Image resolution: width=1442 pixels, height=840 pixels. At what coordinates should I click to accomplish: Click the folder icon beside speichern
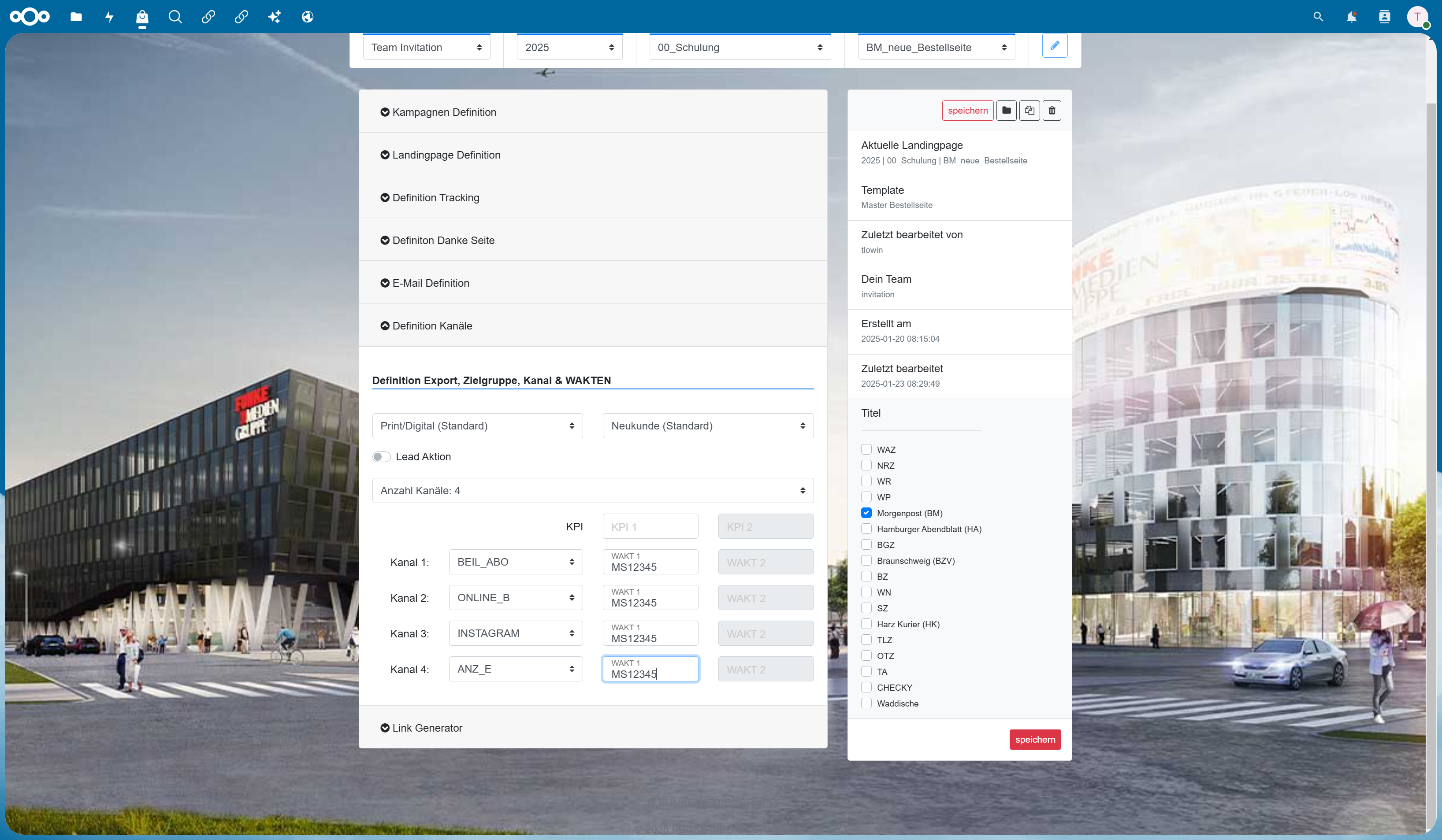tap(1007, 111)
